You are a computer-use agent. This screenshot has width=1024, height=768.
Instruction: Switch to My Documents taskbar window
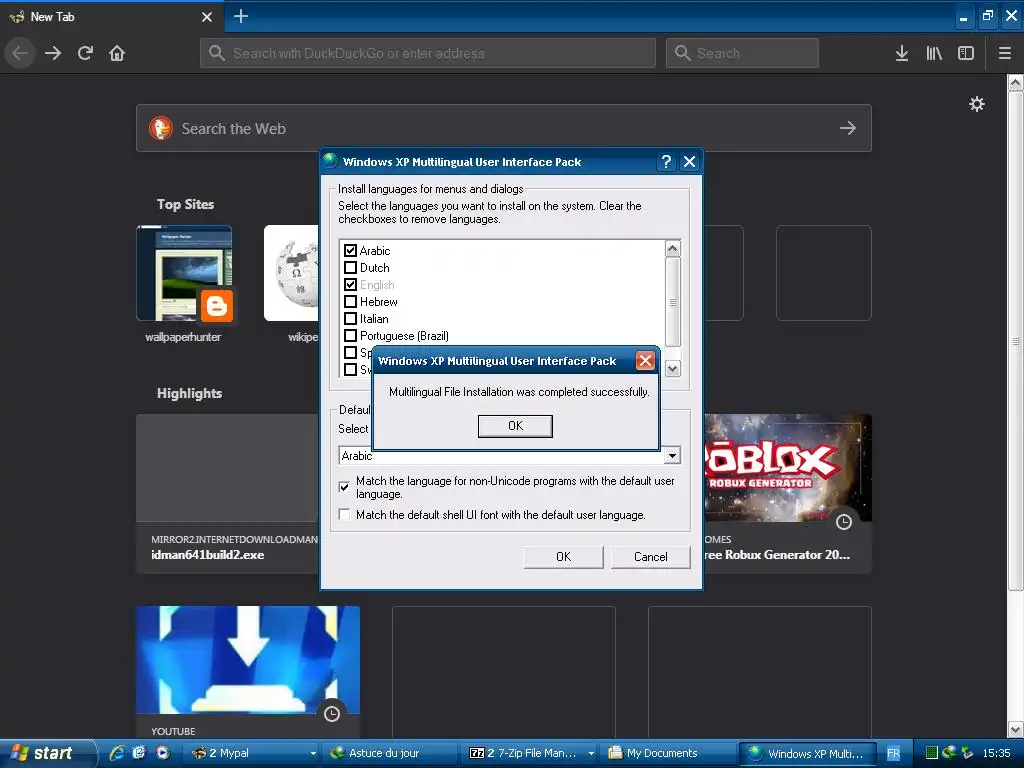pyautogui.click(x=667, y=753)
